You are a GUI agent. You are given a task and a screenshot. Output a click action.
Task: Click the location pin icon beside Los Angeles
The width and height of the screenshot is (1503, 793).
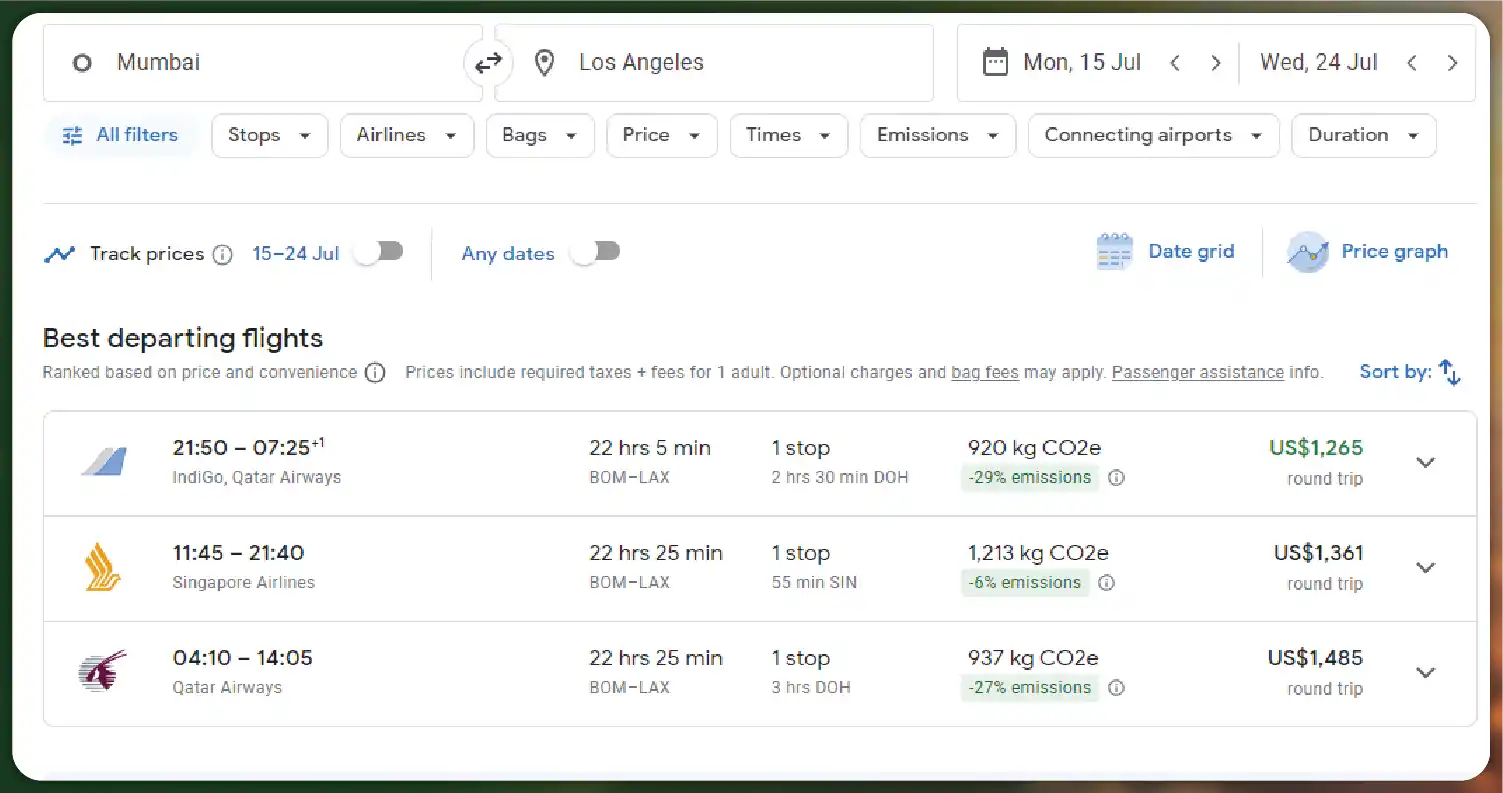(x=544, y=63)
